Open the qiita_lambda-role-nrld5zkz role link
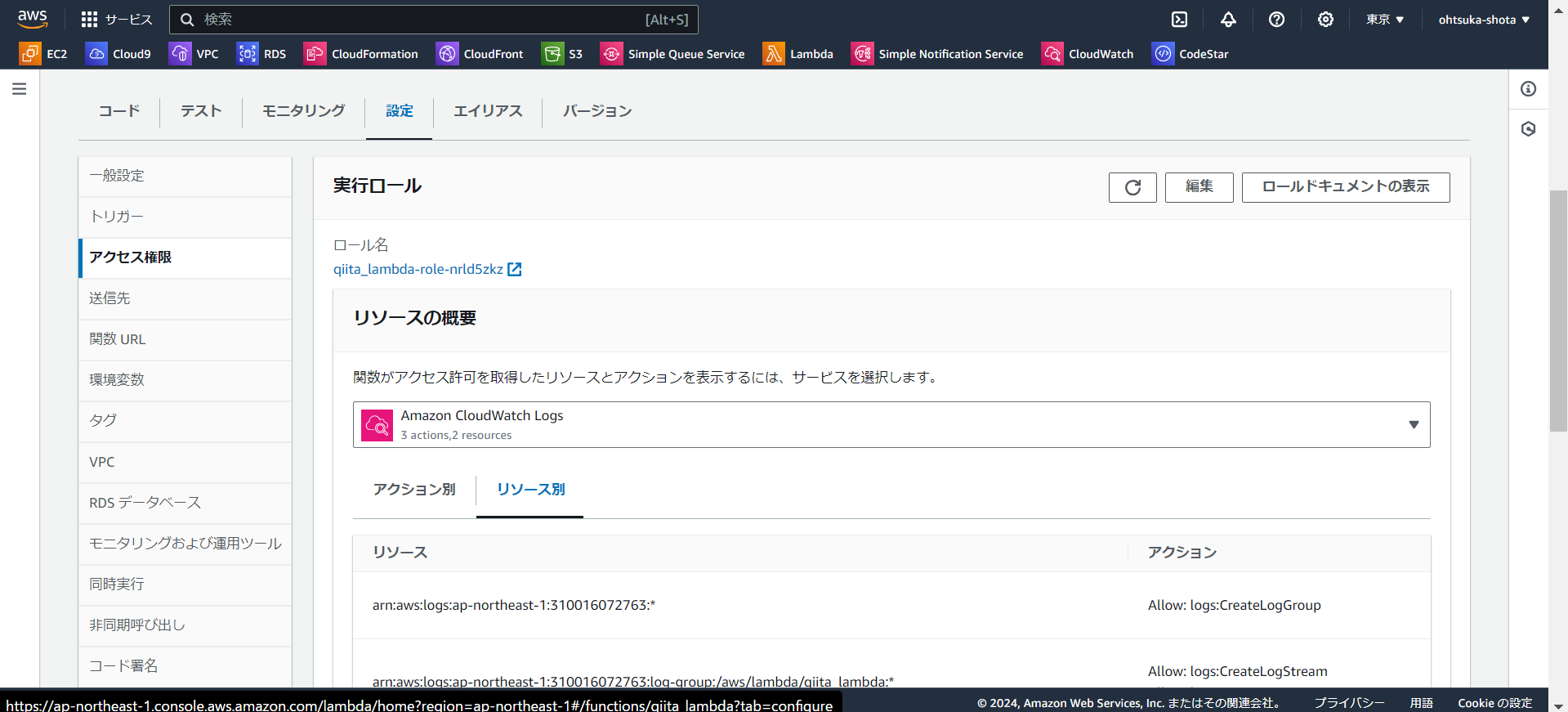 point(418,269)
